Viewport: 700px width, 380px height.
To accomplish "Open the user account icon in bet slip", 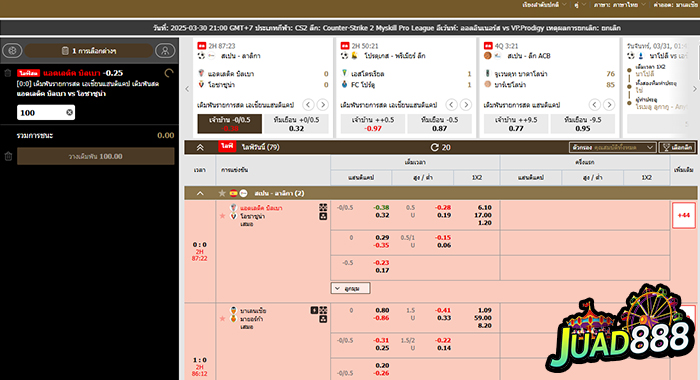I will 165,51.
